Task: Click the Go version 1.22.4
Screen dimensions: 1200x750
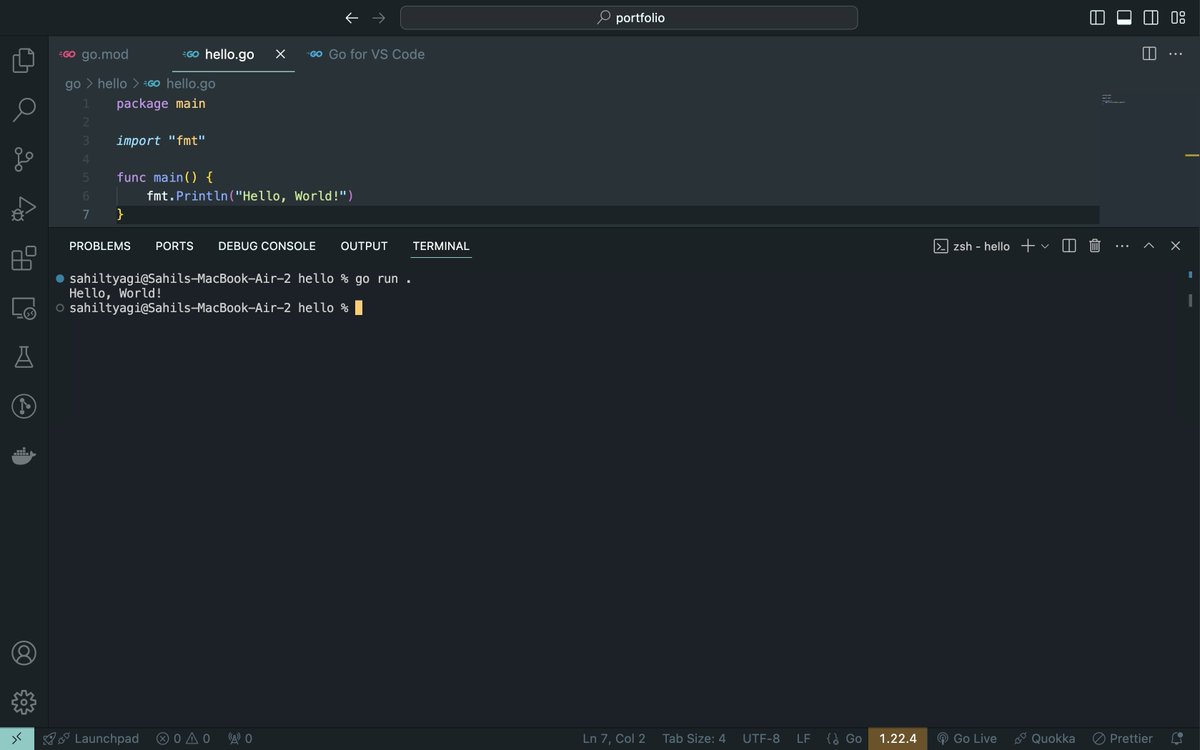Action: coord(898,739)
